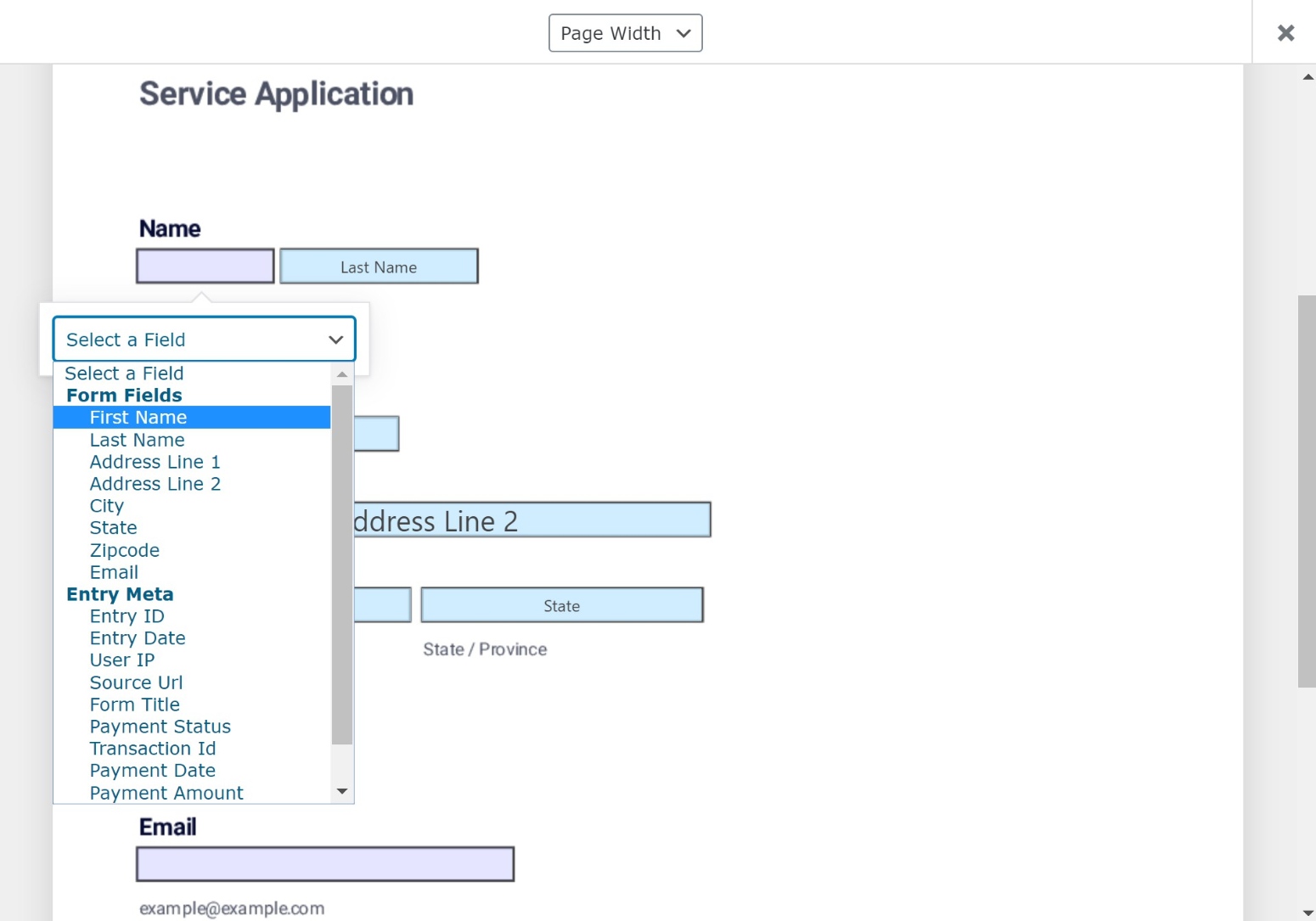Click the Last Name PDF field box
The width and height of the screenshot is (1316, 921).
(379, 267)
